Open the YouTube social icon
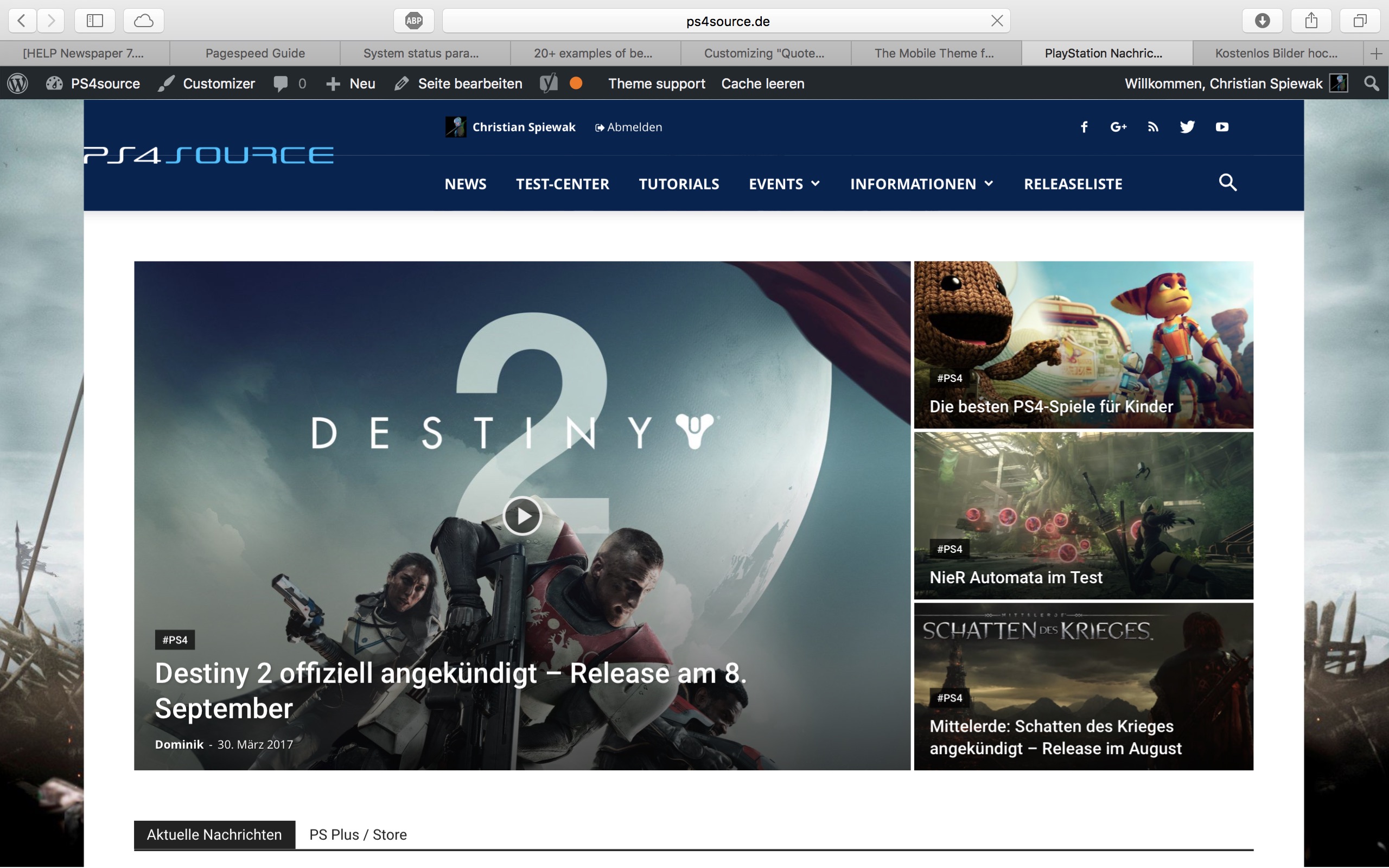Screen dimensions: 1389x868 click(1222, 127)
